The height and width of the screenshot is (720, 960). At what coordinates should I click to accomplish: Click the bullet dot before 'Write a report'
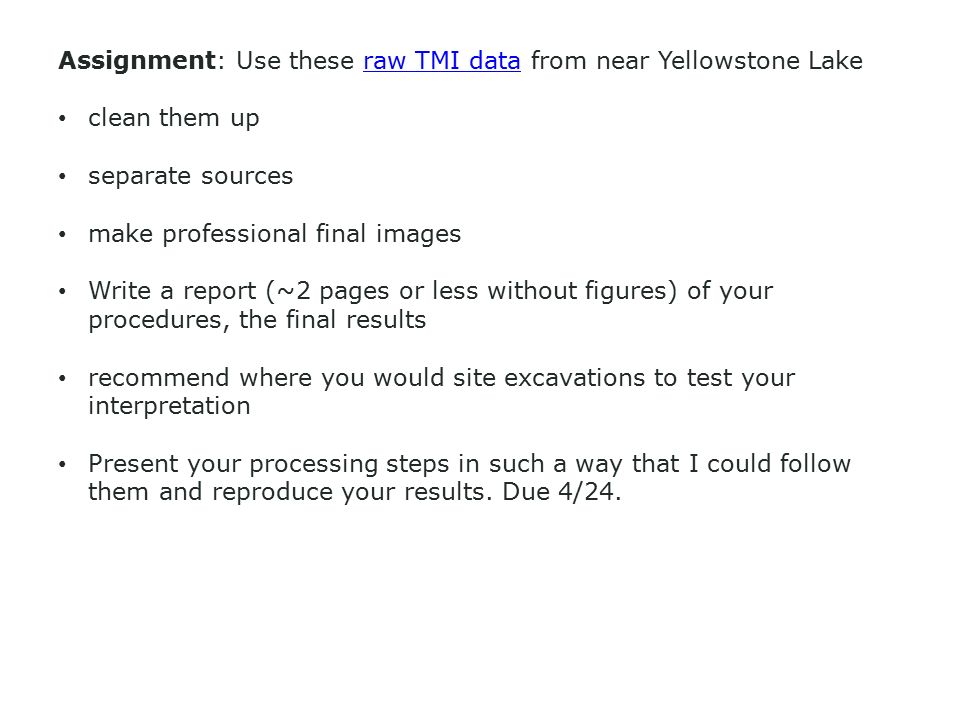[x=62, y=292]
